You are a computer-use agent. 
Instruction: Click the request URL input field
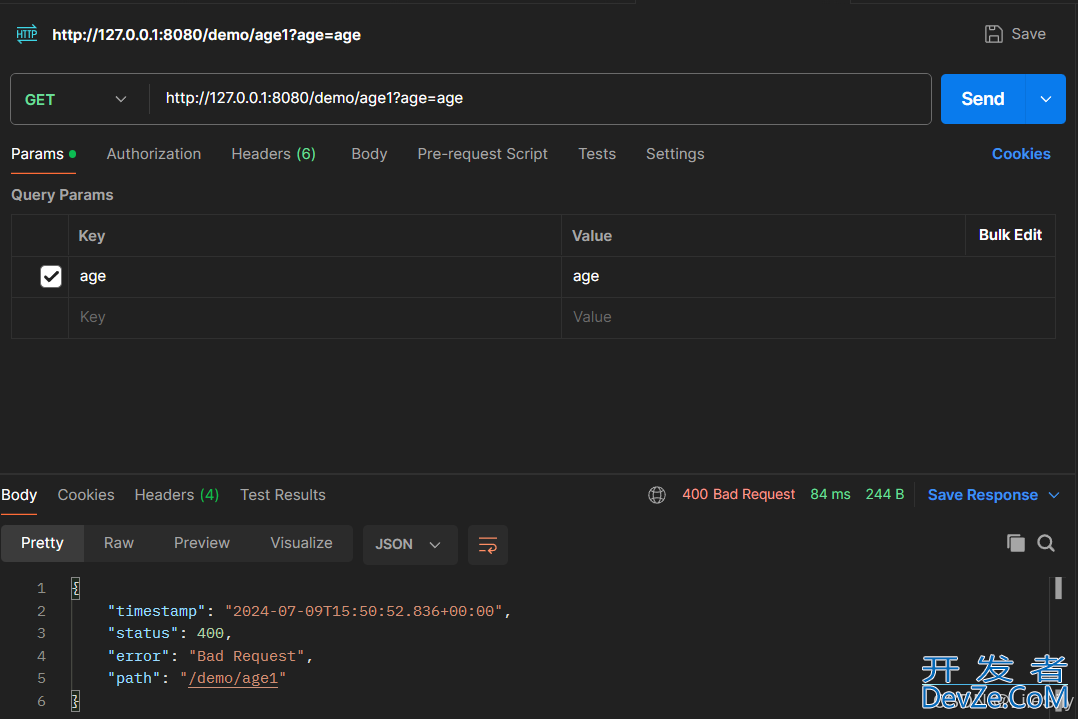point(540,98)
